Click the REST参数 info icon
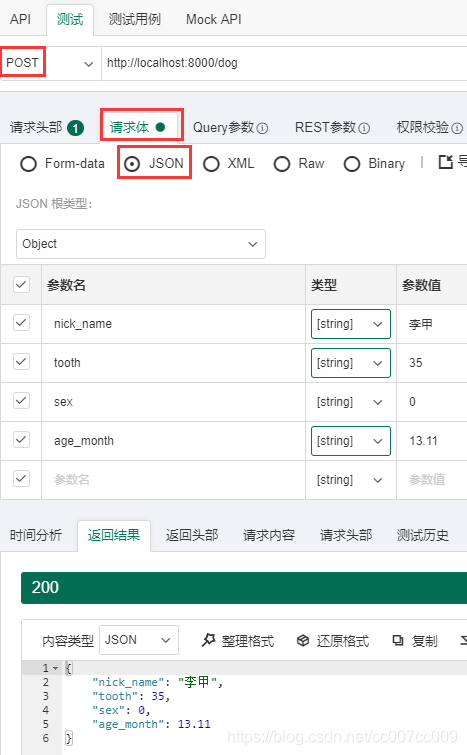467x755 pixels. point(364,128)
